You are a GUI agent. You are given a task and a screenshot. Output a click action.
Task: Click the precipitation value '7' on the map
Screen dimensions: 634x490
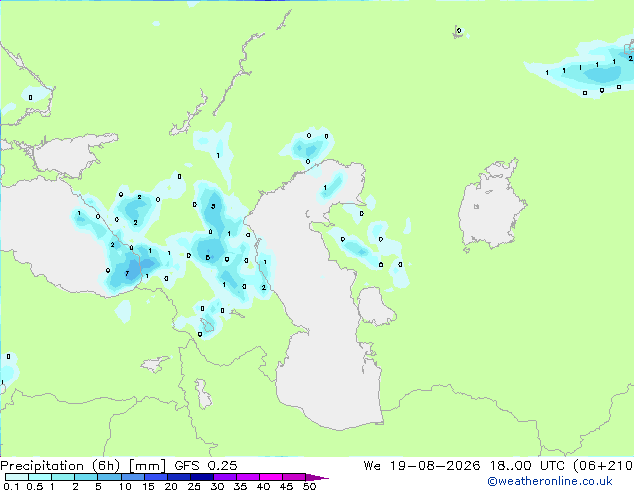[127, 273]
